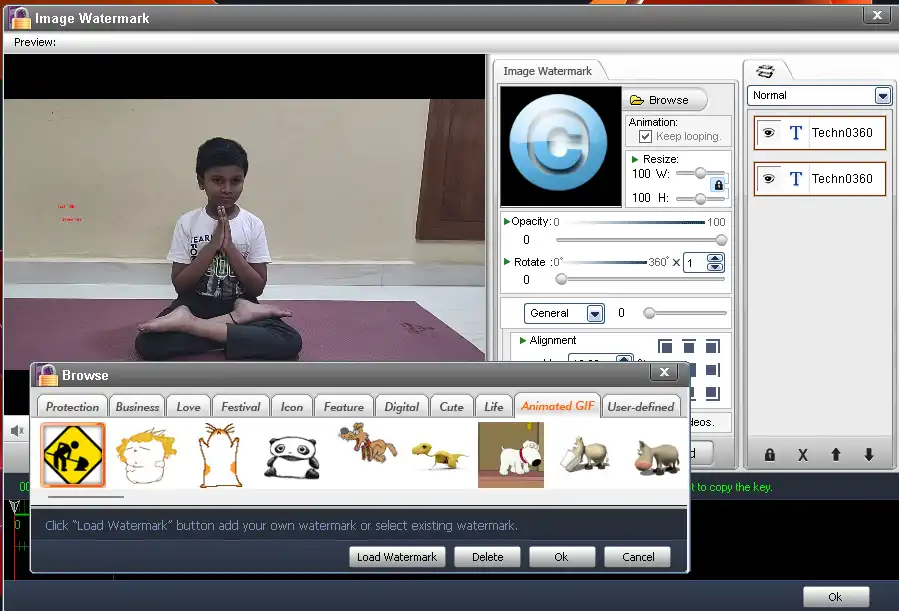
Task: Click the Load Watermark button
Action: pos(396,557)
